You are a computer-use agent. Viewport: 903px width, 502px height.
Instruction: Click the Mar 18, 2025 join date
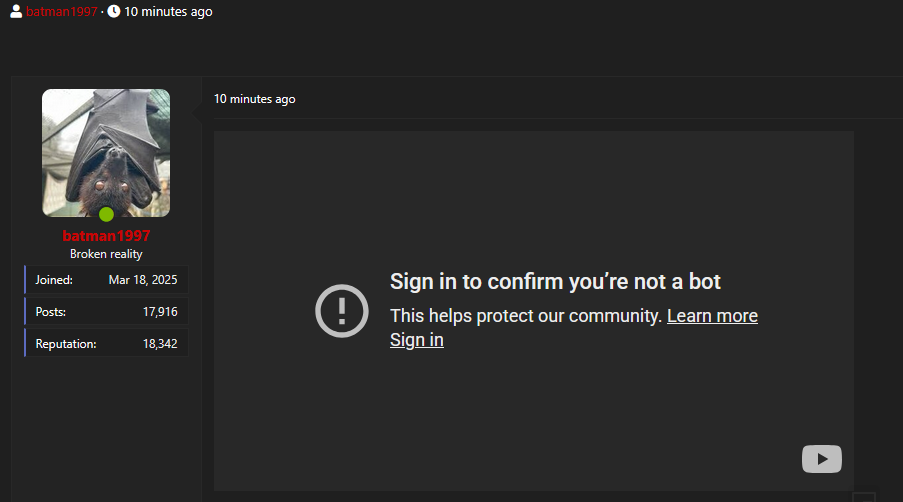(x=143, y=280)
